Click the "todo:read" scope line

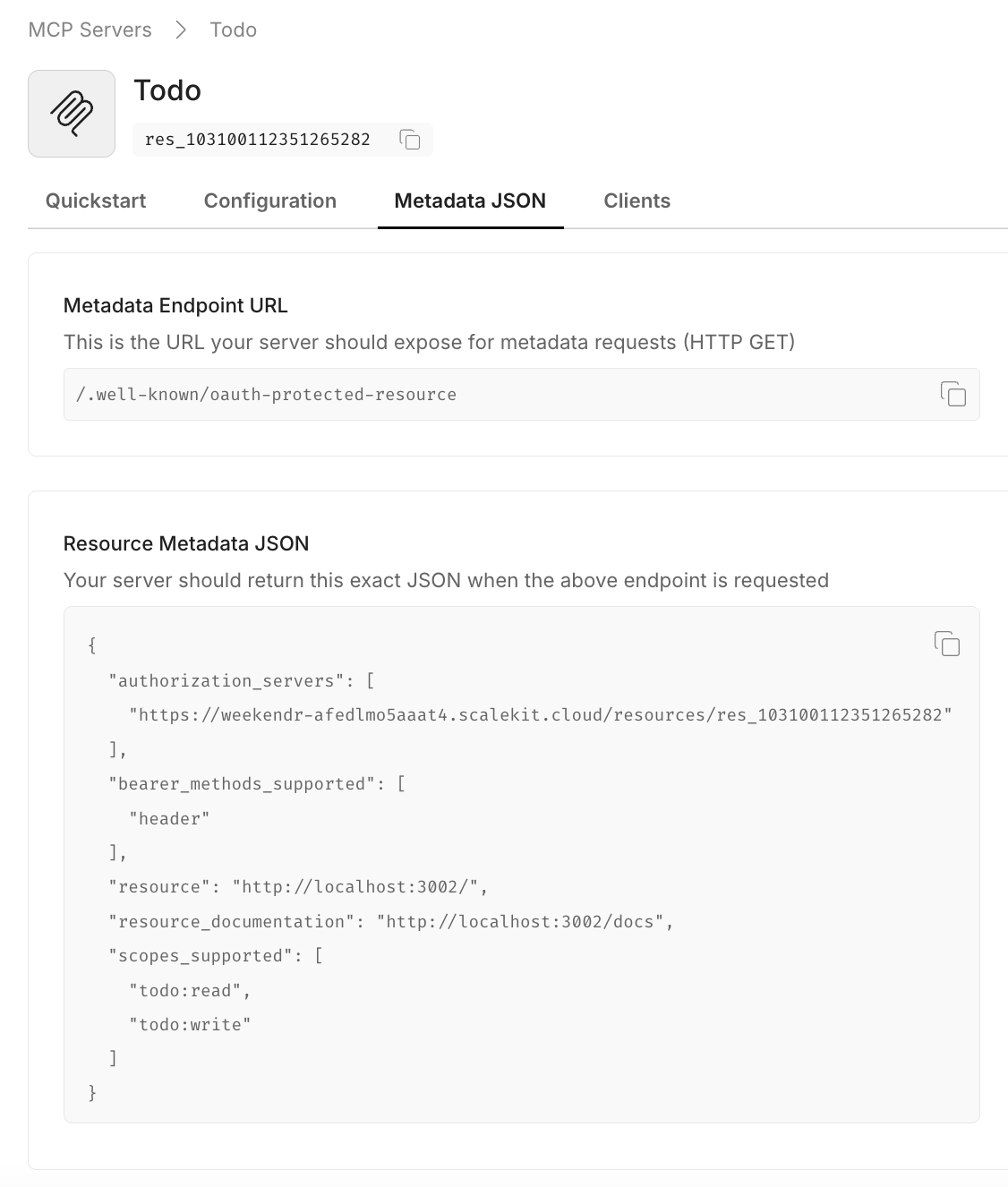coord(190,991)
